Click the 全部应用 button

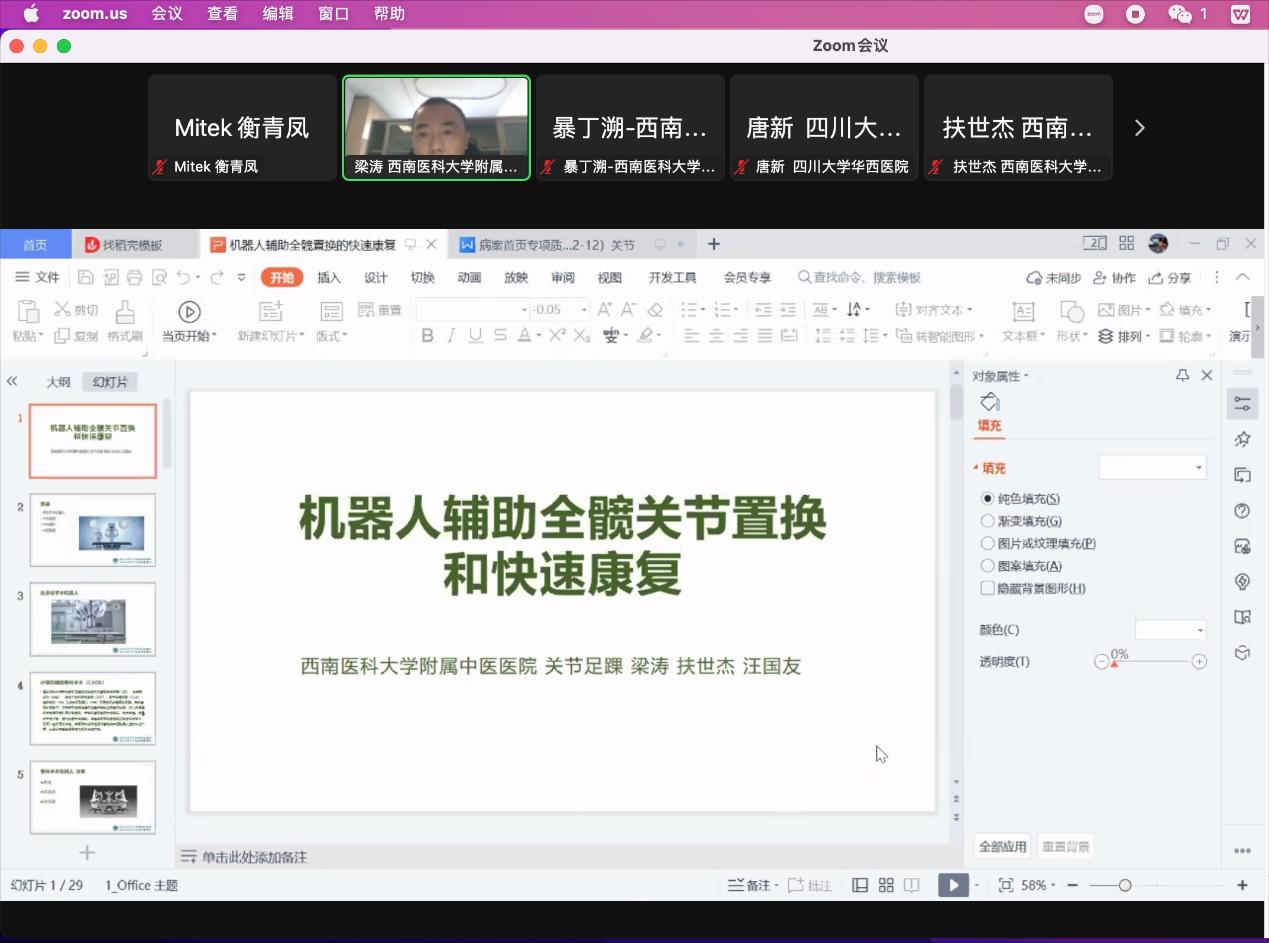click(1002, 847)
